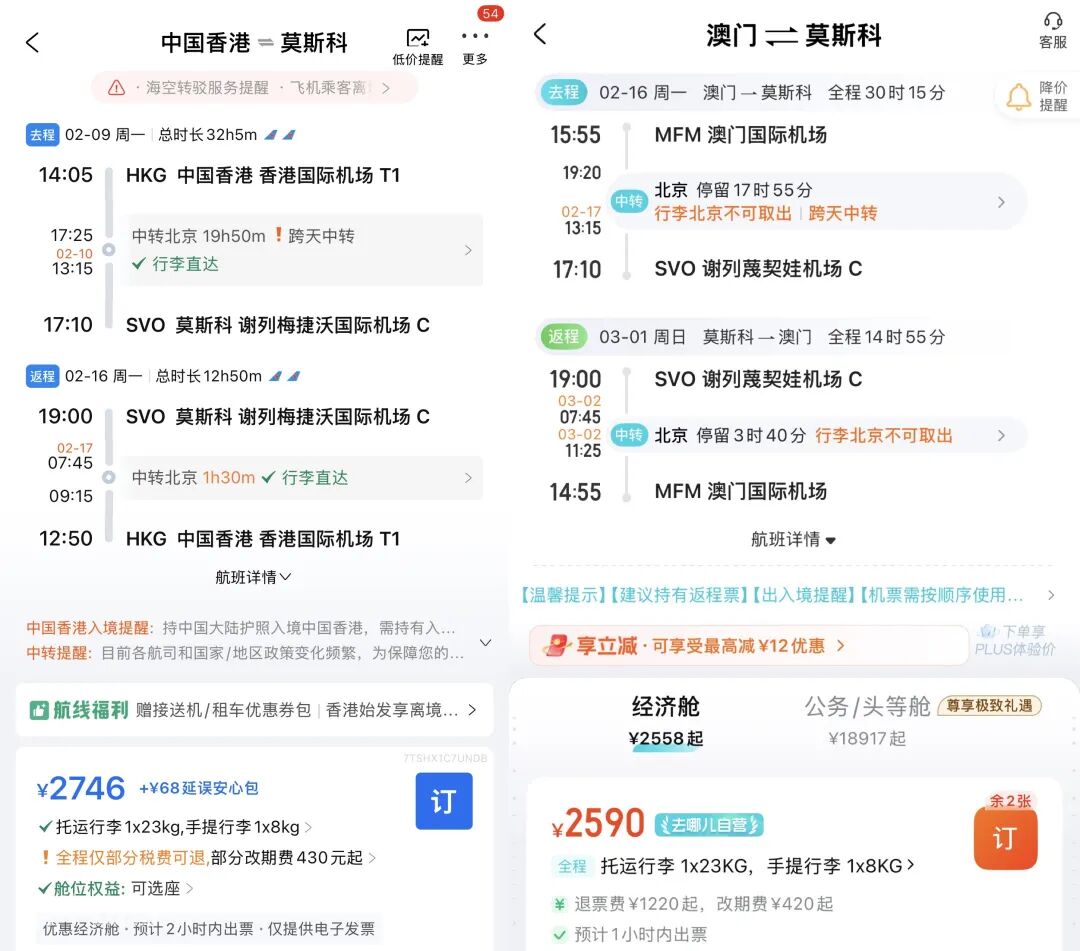The height and width of the screenshot is (951, 1080).
Task: Tap blue 订 button for ¥2746 fare
Action: coord(444,801)
